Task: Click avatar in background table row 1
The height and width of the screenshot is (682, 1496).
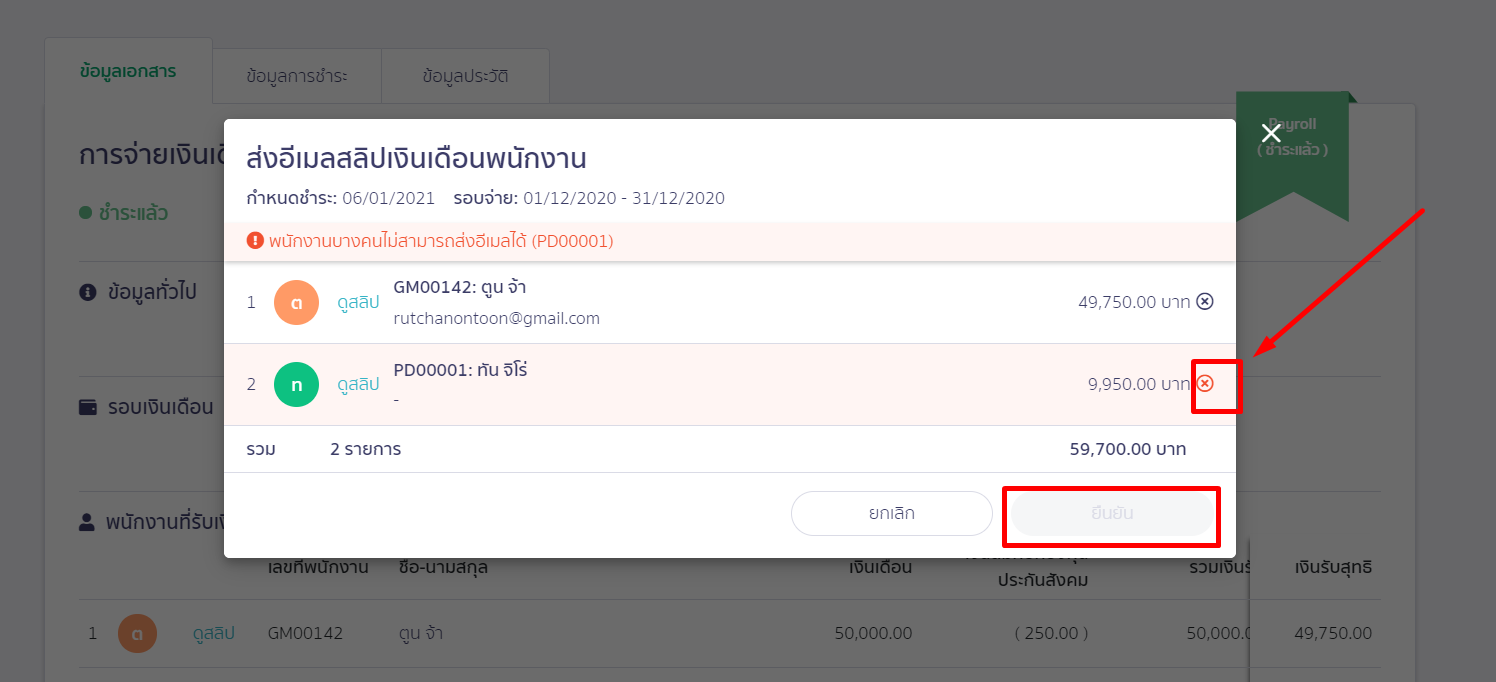Action: [x=137, y=633]
